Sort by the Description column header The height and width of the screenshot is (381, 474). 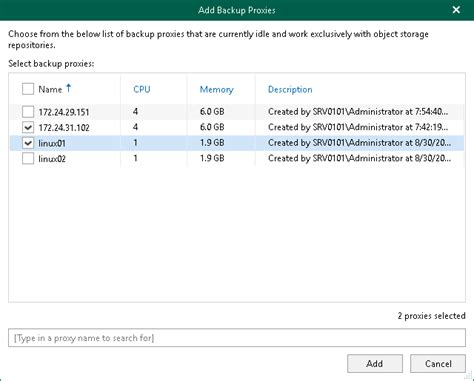tap(290, 89)
